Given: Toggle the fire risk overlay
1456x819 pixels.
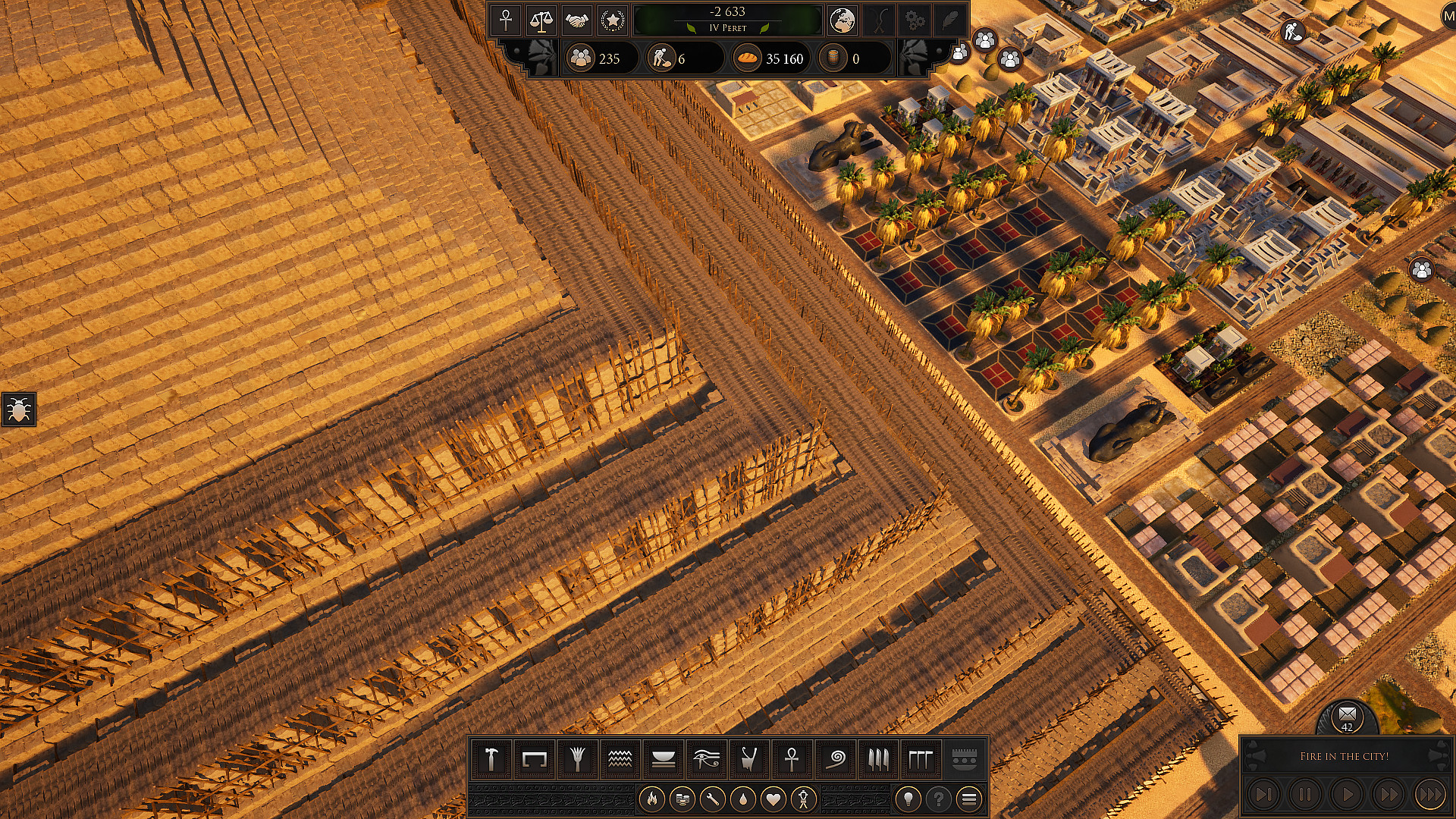Looking at the screenshot, I should pyautogui.click(x=654, y=798).
